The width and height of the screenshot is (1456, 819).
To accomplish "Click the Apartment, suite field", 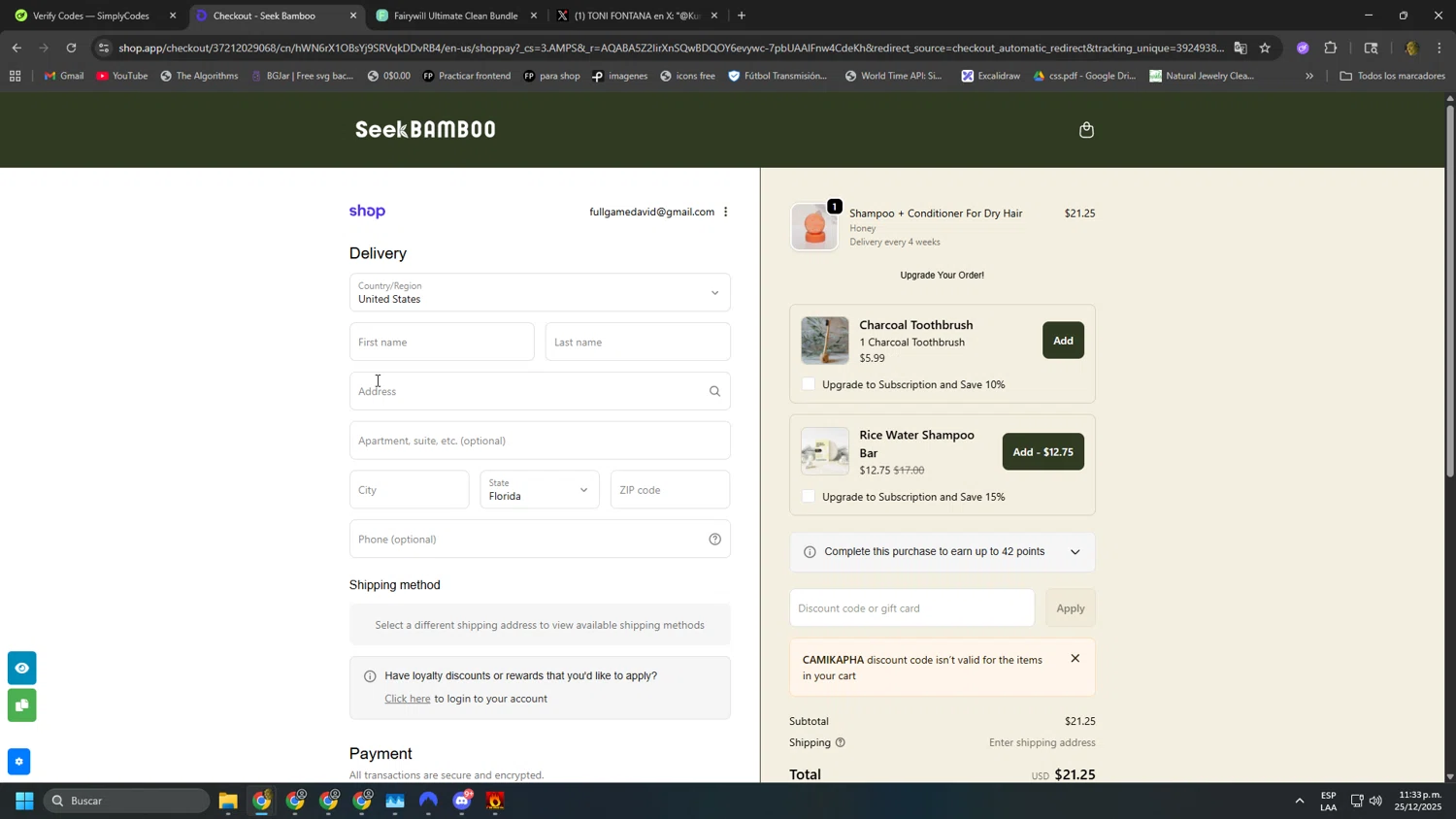I will tap(540, 441).
